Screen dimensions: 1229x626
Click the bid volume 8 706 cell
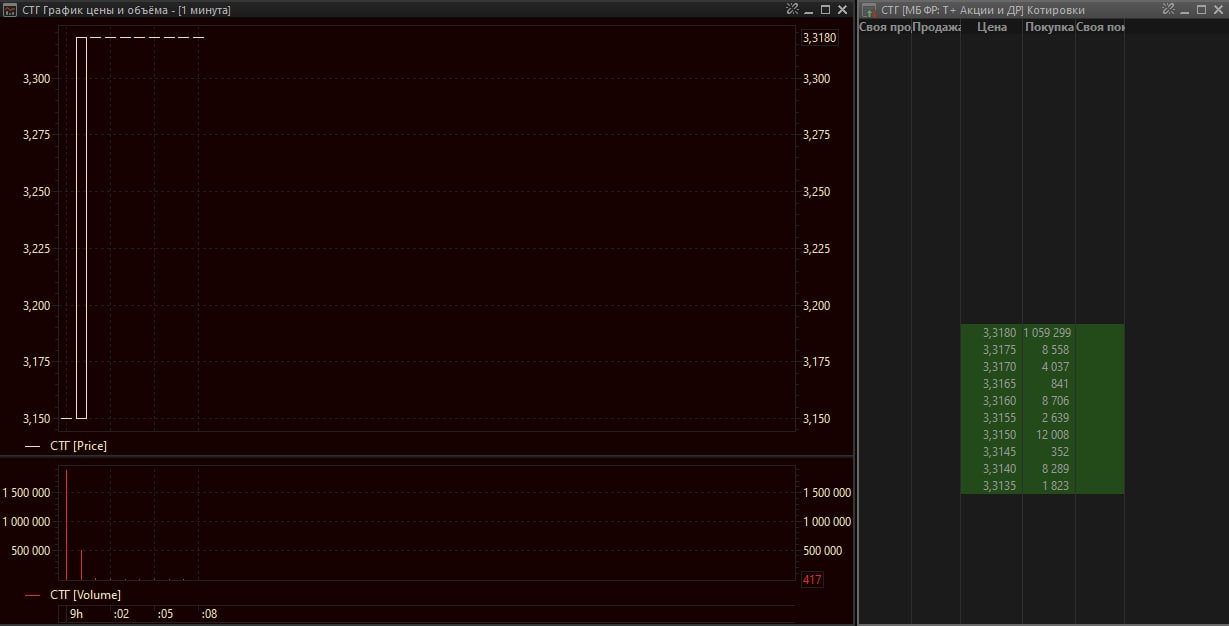pos(1049,401)
